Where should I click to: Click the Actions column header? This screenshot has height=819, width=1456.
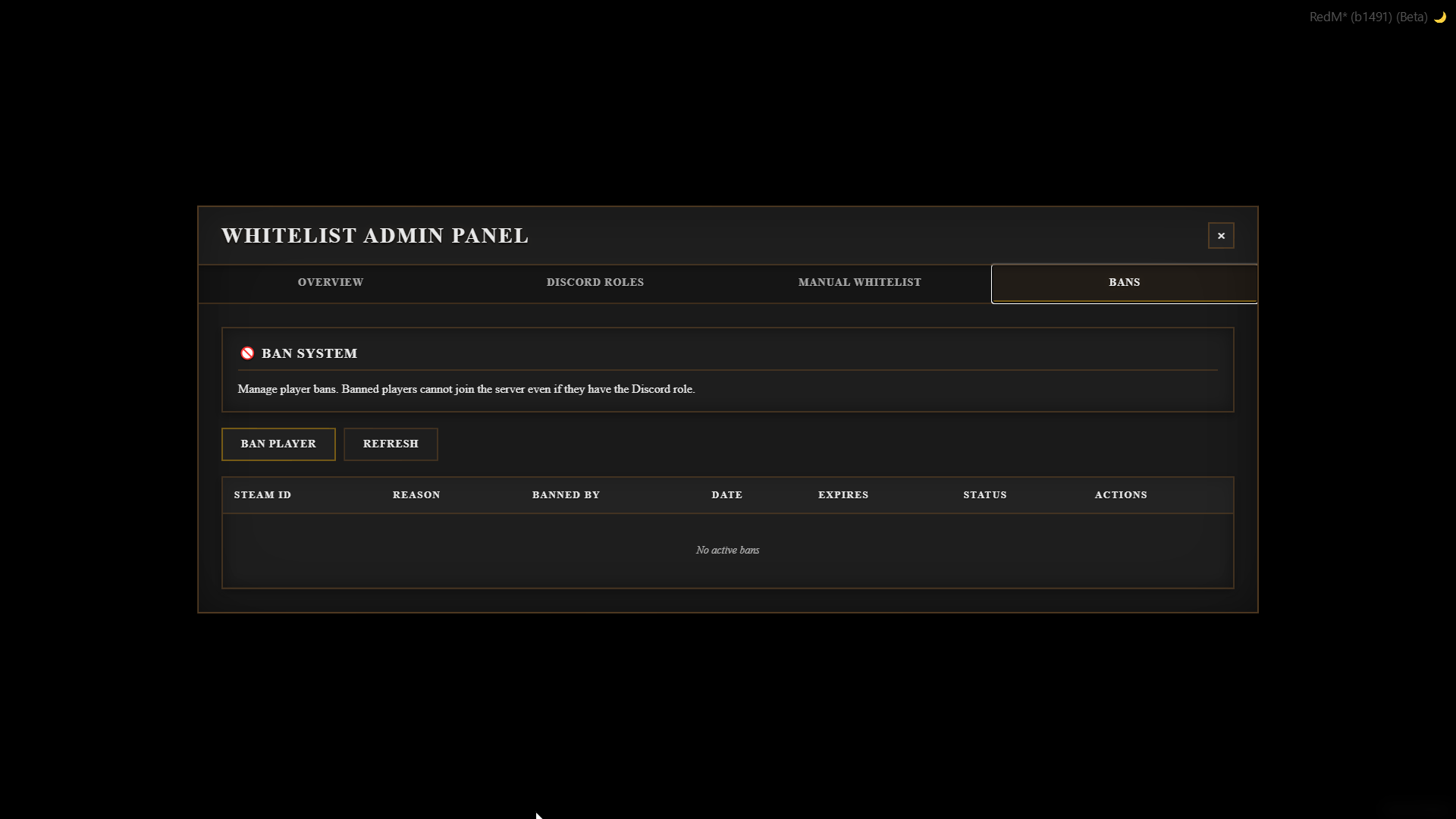(1121, 495)
